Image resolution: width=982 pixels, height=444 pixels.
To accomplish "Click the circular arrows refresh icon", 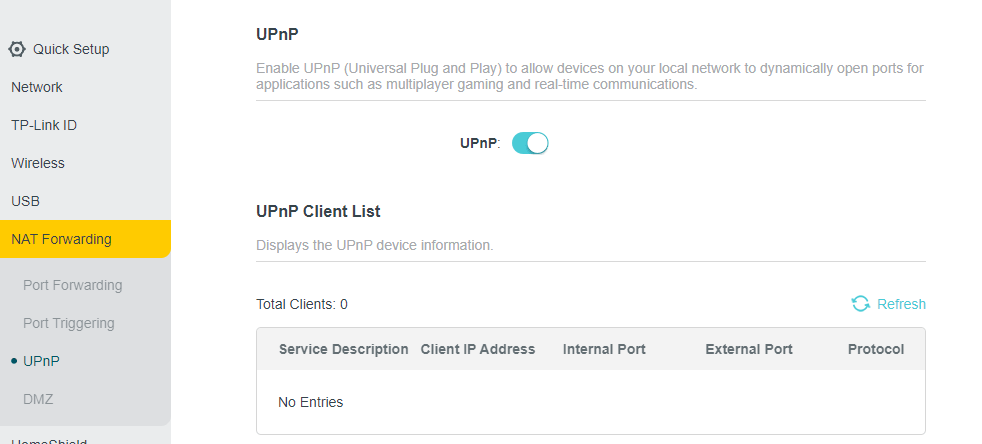I will click(x=860, y=304).
